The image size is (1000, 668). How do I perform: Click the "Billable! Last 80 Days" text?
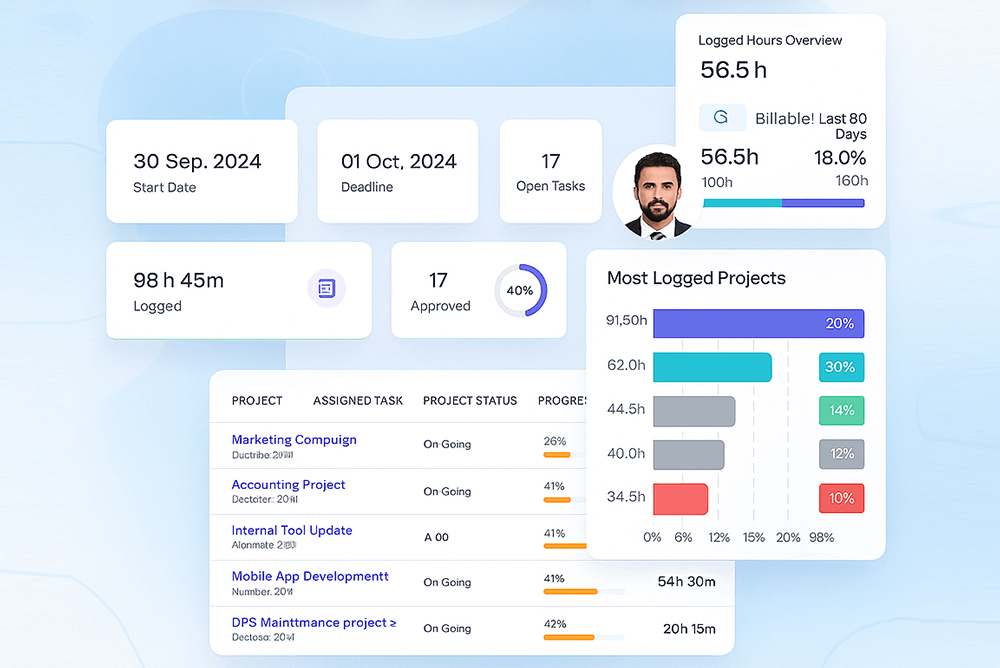[x=811, y=126]
